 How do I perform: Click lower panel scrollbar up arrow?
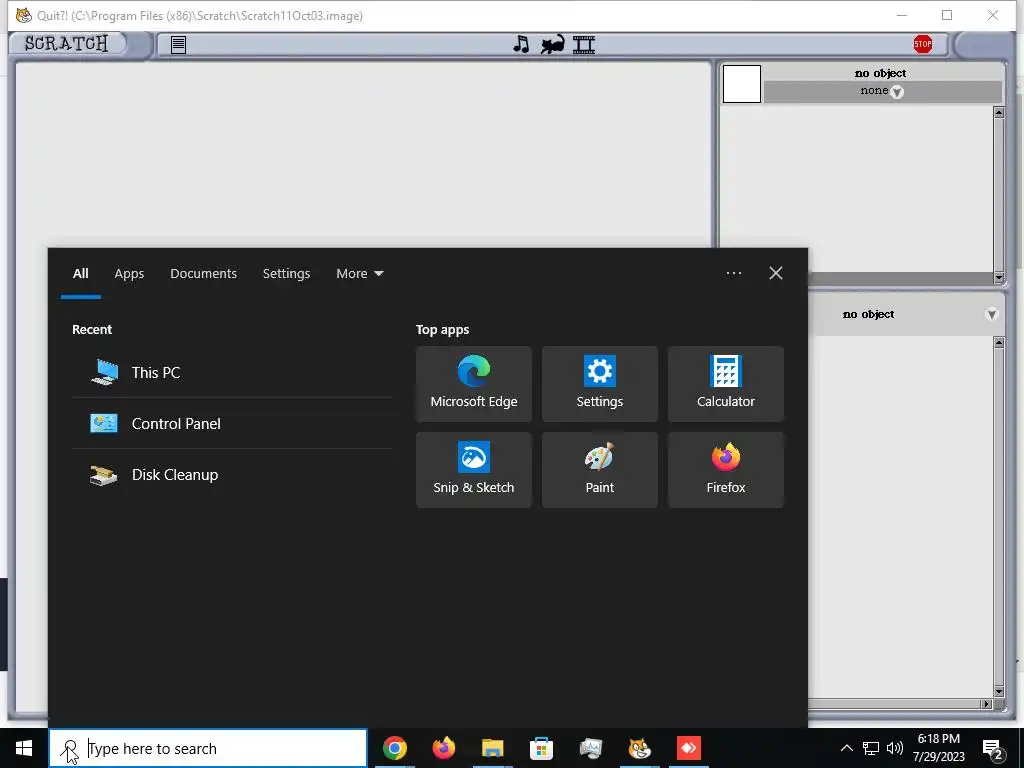(x=999, y=343)
